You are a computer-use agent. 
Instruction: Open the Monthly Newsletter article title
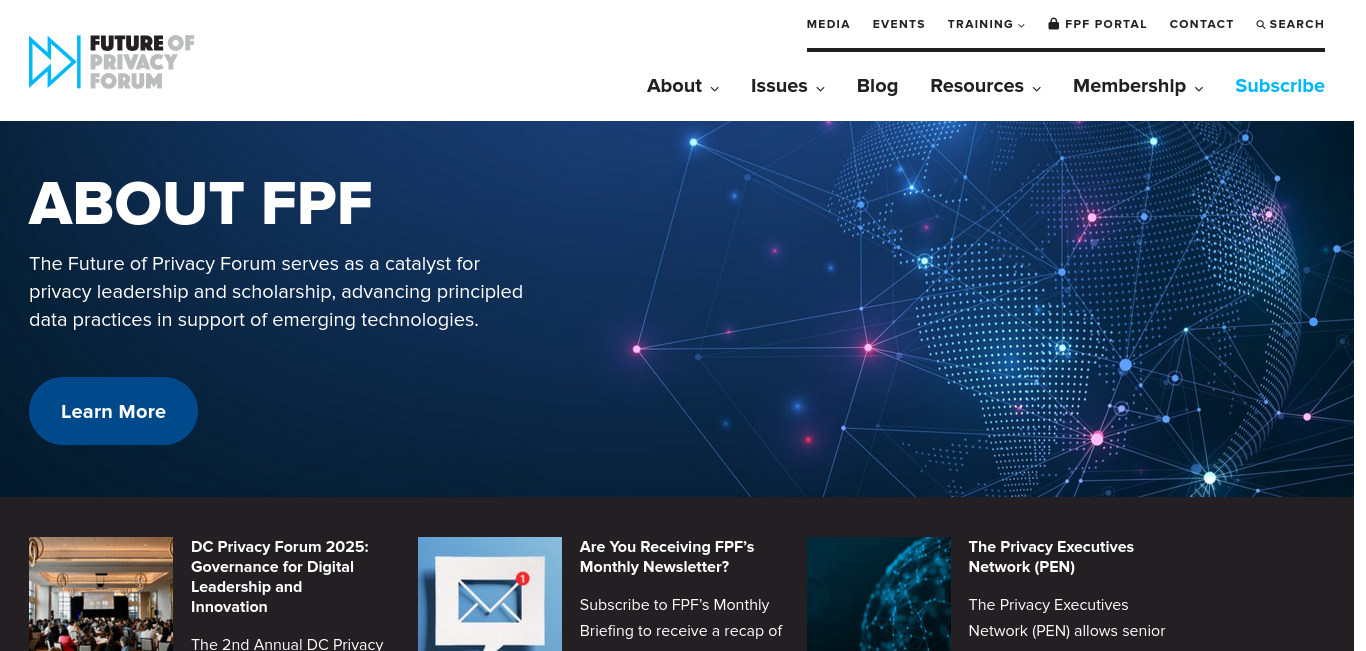tap(667, 557)
